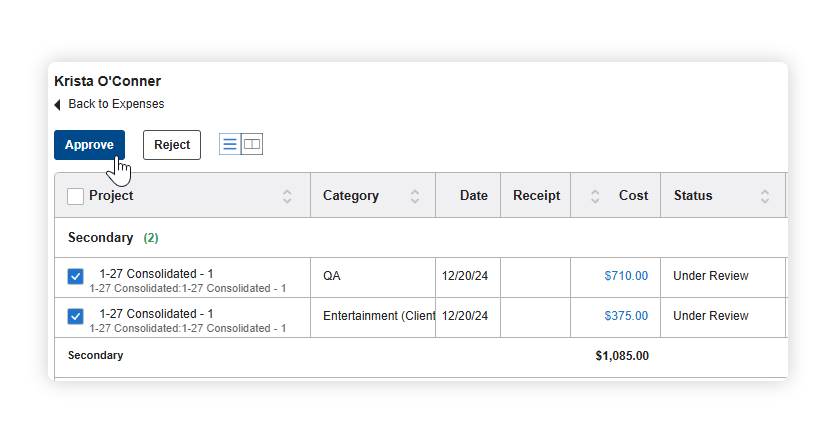
Task: Click the Reject button
Action: tap(172, 145)
